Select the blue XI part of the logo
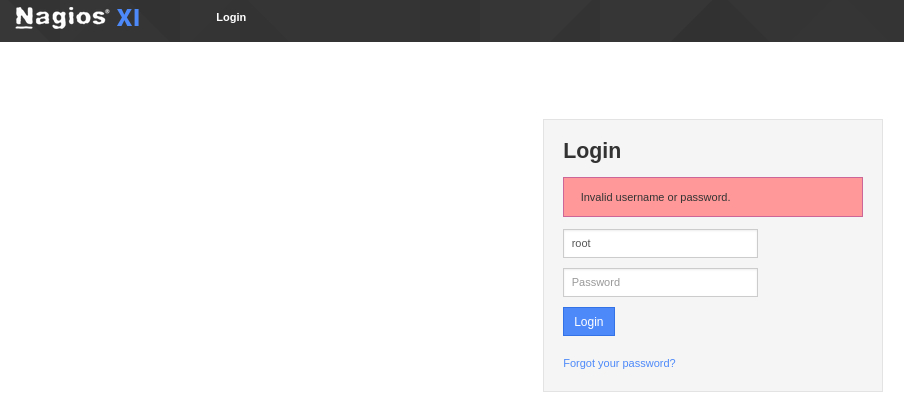 128,18
